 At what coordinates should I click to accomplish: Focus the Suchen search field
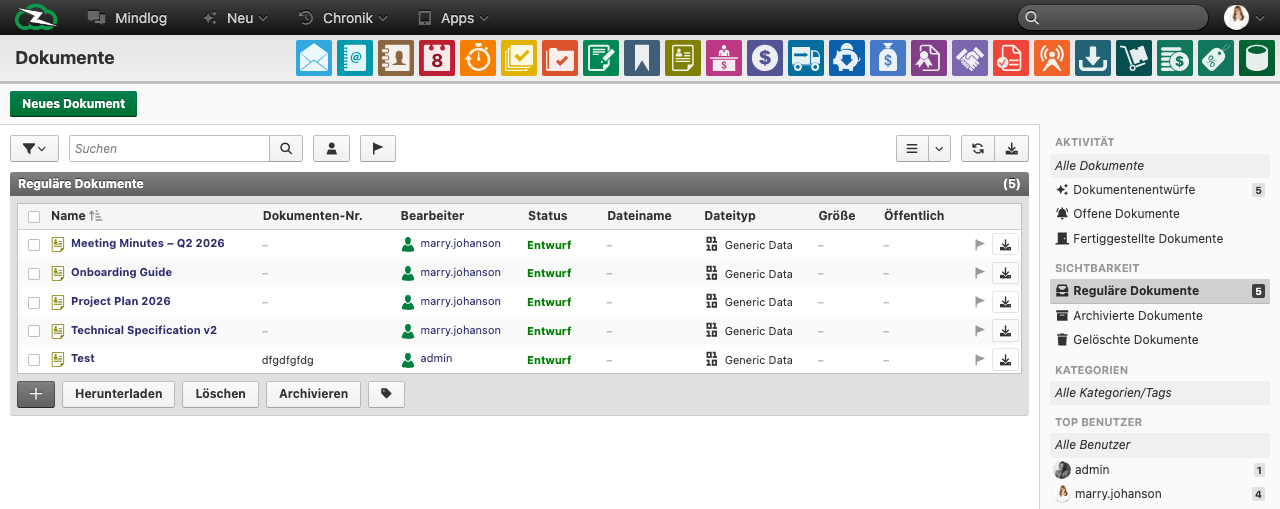click(x=169, y=148)
